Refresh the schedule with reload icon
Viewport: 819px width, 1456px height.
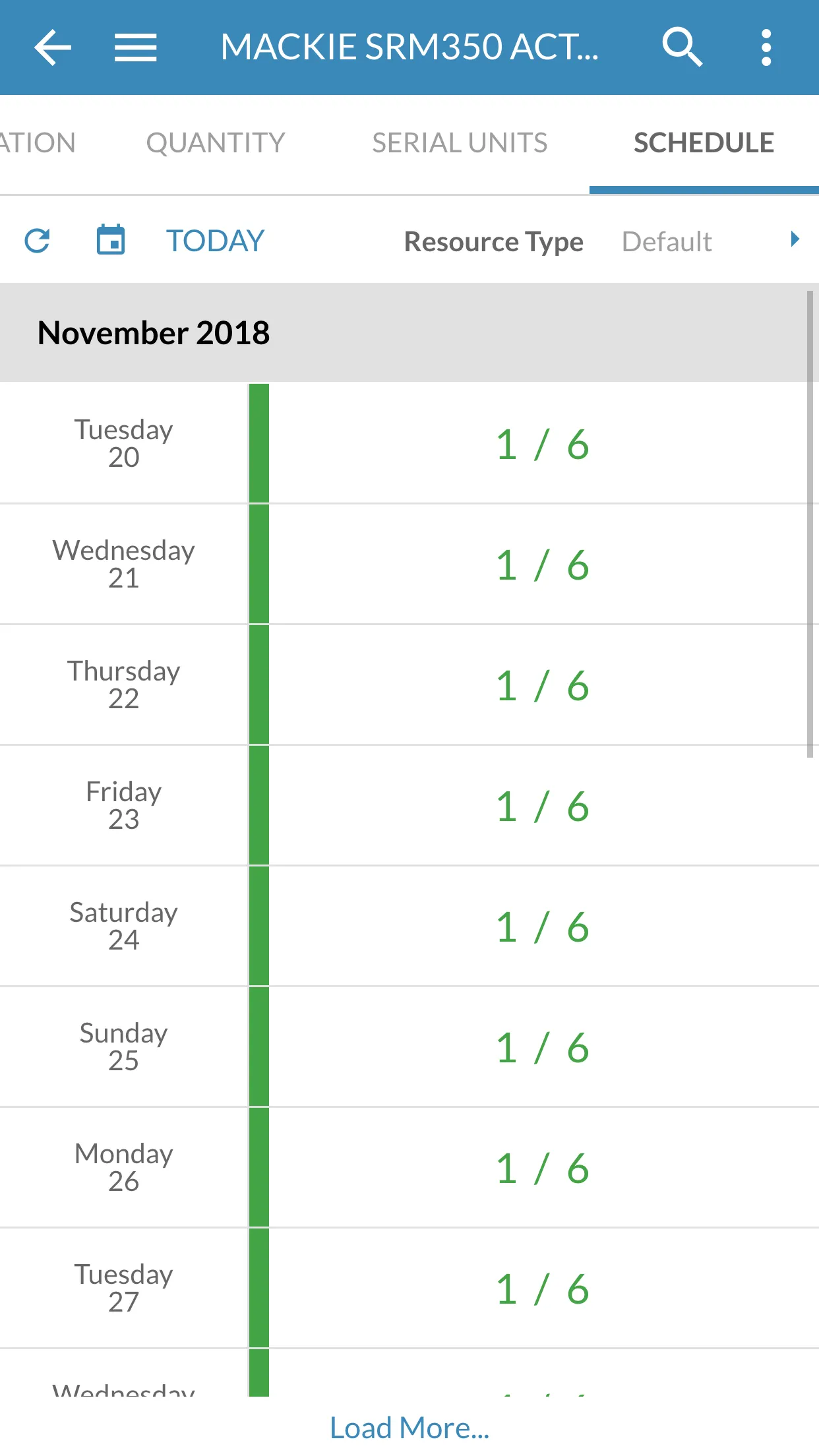coord(37,241)
